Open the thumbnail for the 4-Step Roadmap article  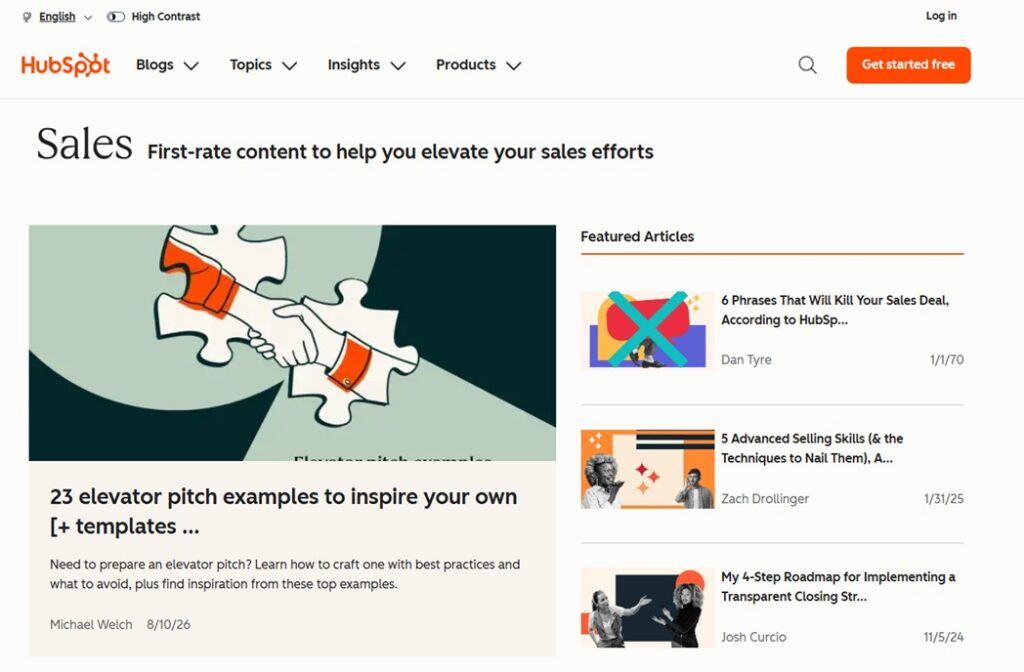(647, 607)
